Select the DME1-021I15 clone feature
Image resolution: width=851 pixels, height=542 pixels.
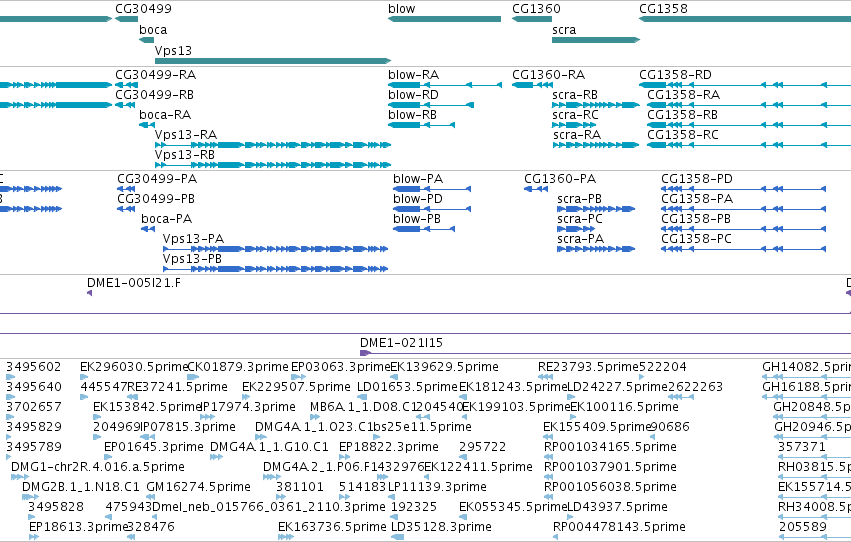point(605,353)
